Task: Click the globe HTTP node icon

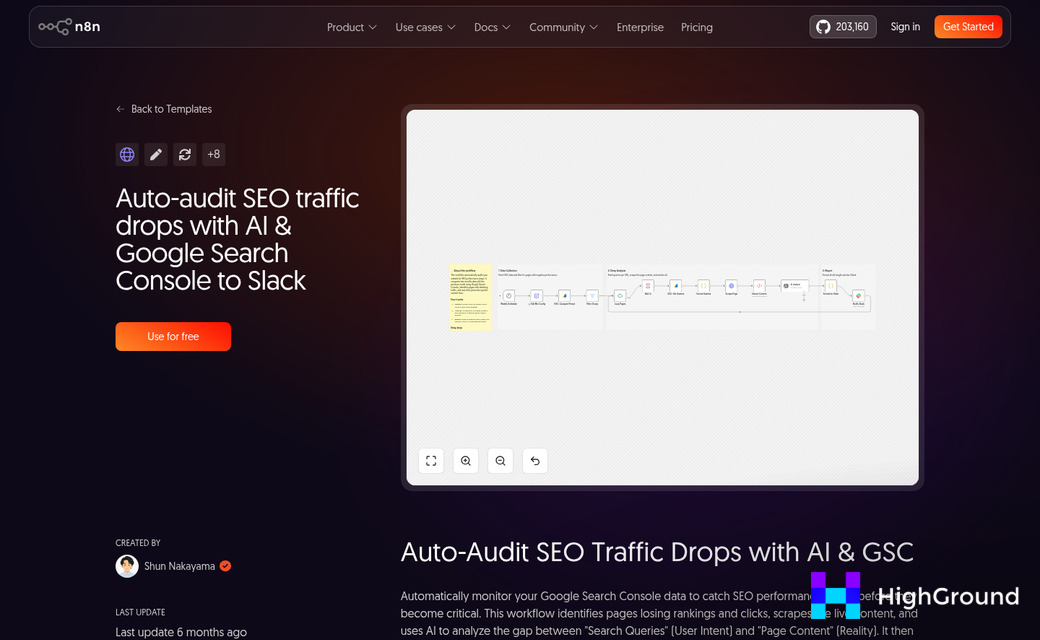Action: coord(127,155)
